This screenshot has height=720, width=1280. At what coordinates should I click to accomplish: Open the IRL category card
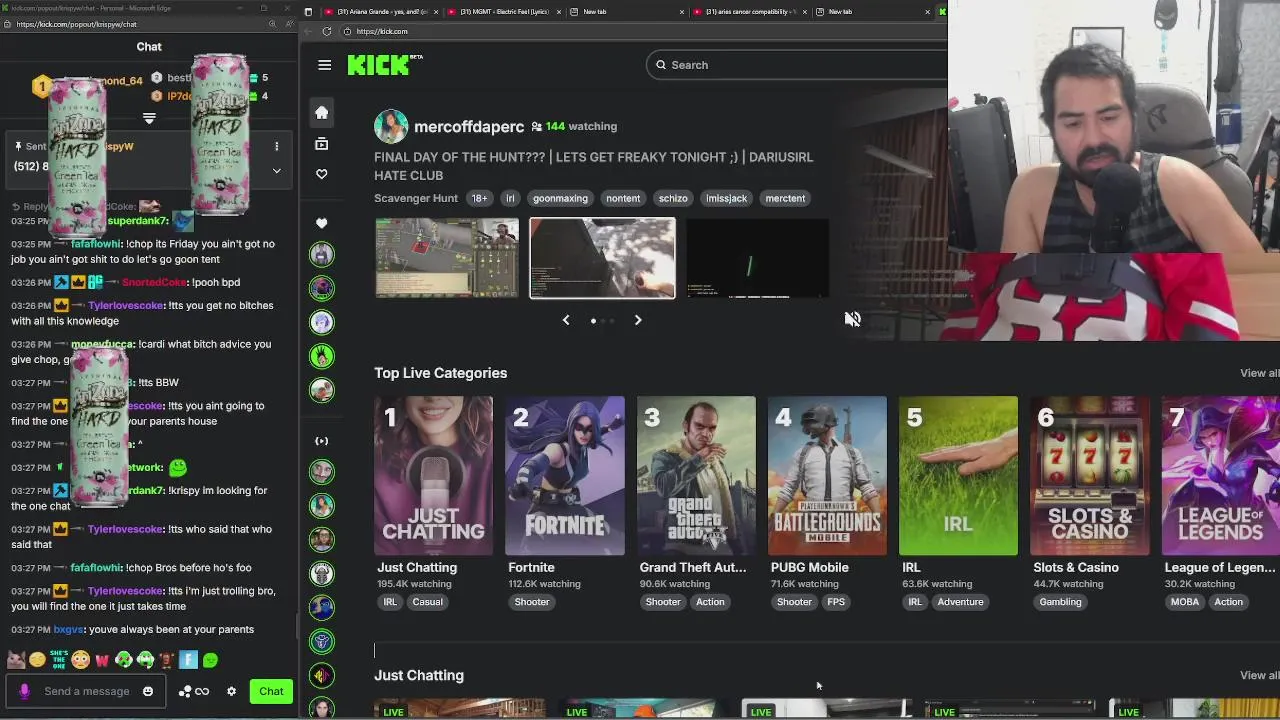coord(958,476)
